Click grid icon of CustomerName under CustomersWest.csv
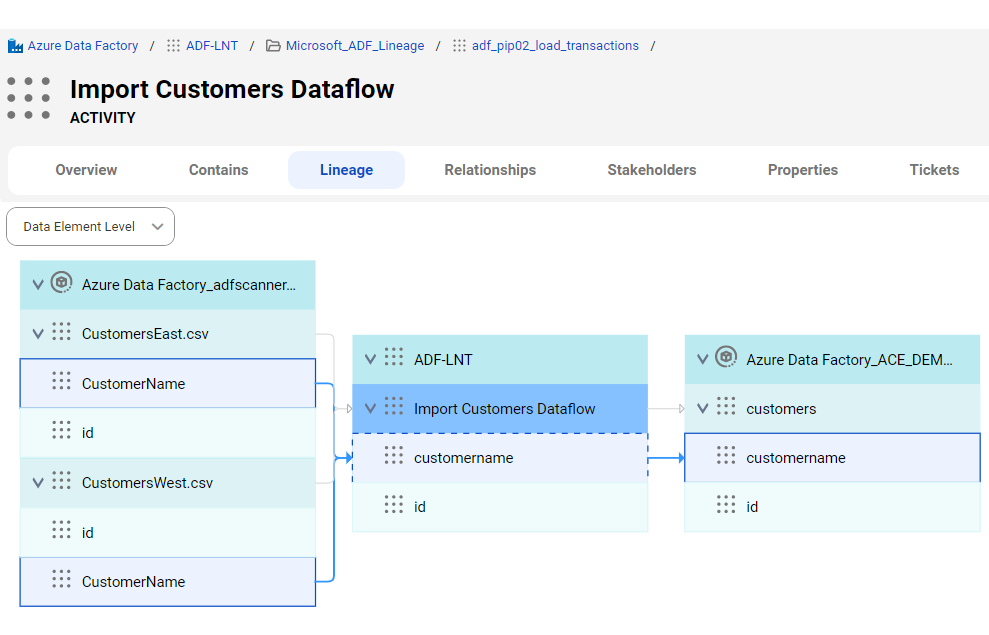The image size is (989, 635). click(61, 579)
